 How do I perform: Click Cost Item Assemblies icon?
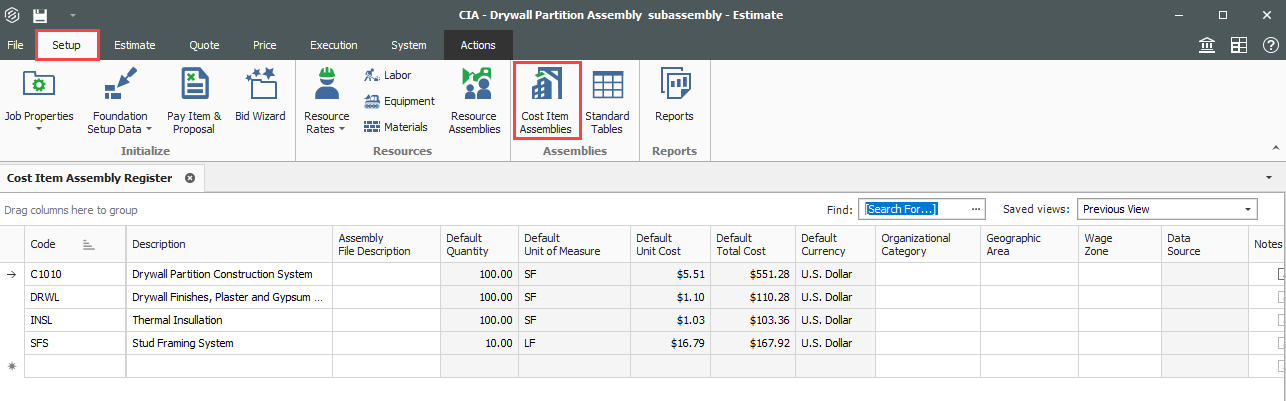[545, 88]
